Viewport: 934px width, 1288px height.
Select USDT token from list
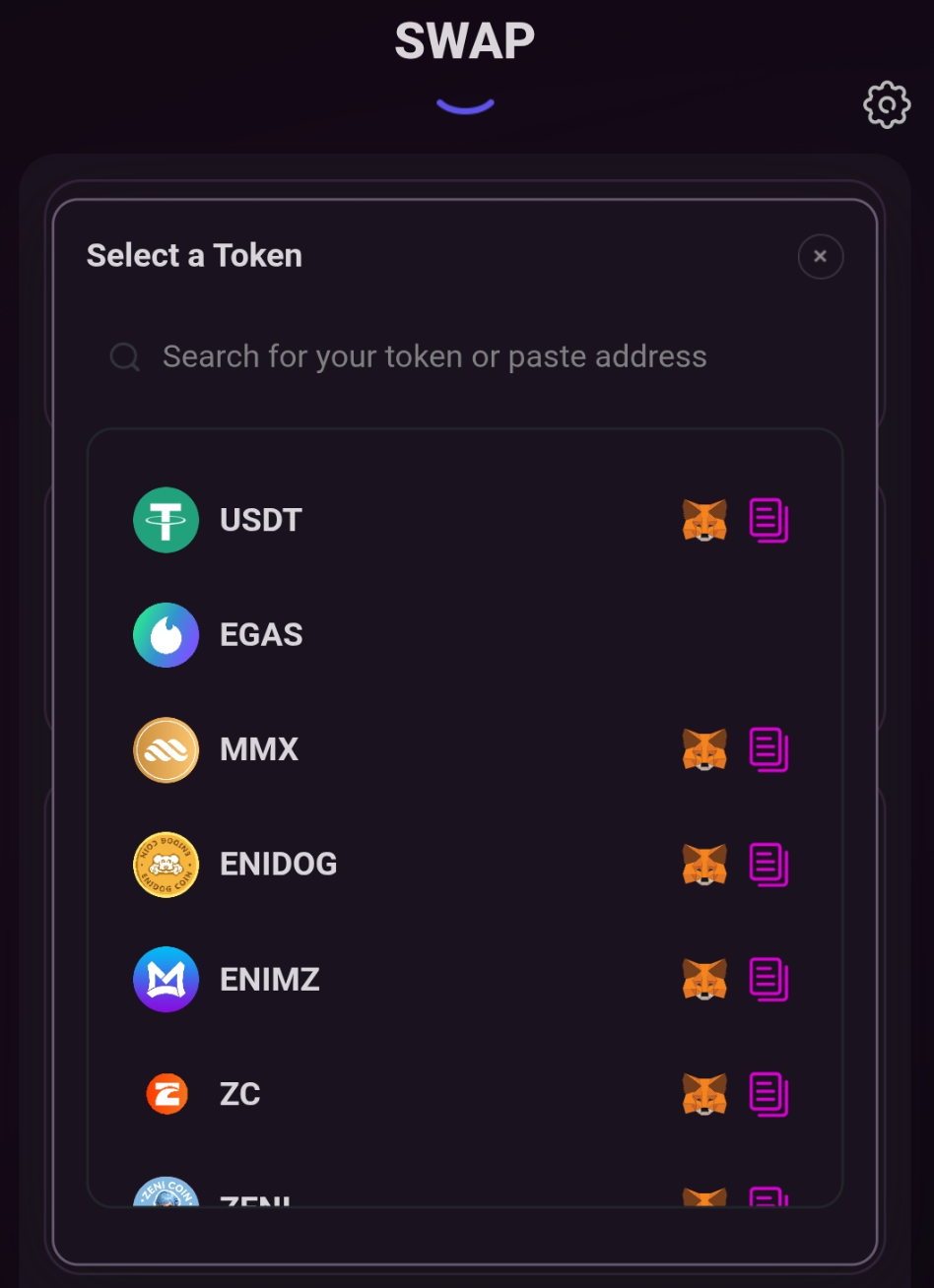click(260, 520)
